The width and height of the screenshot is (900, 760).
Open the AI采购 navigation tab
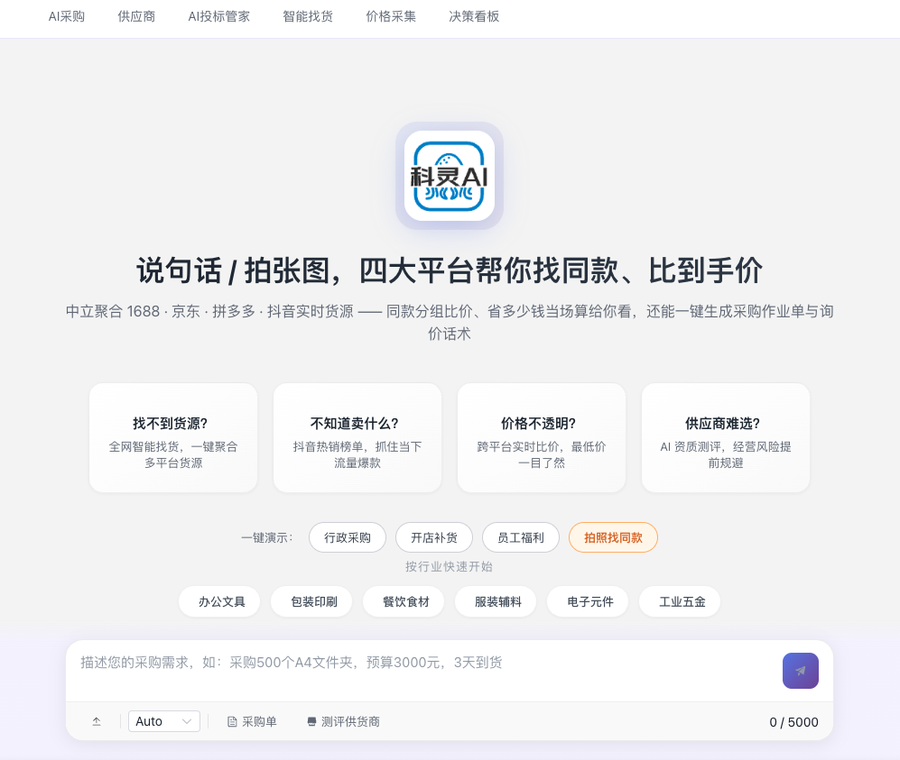coord(67,17)
